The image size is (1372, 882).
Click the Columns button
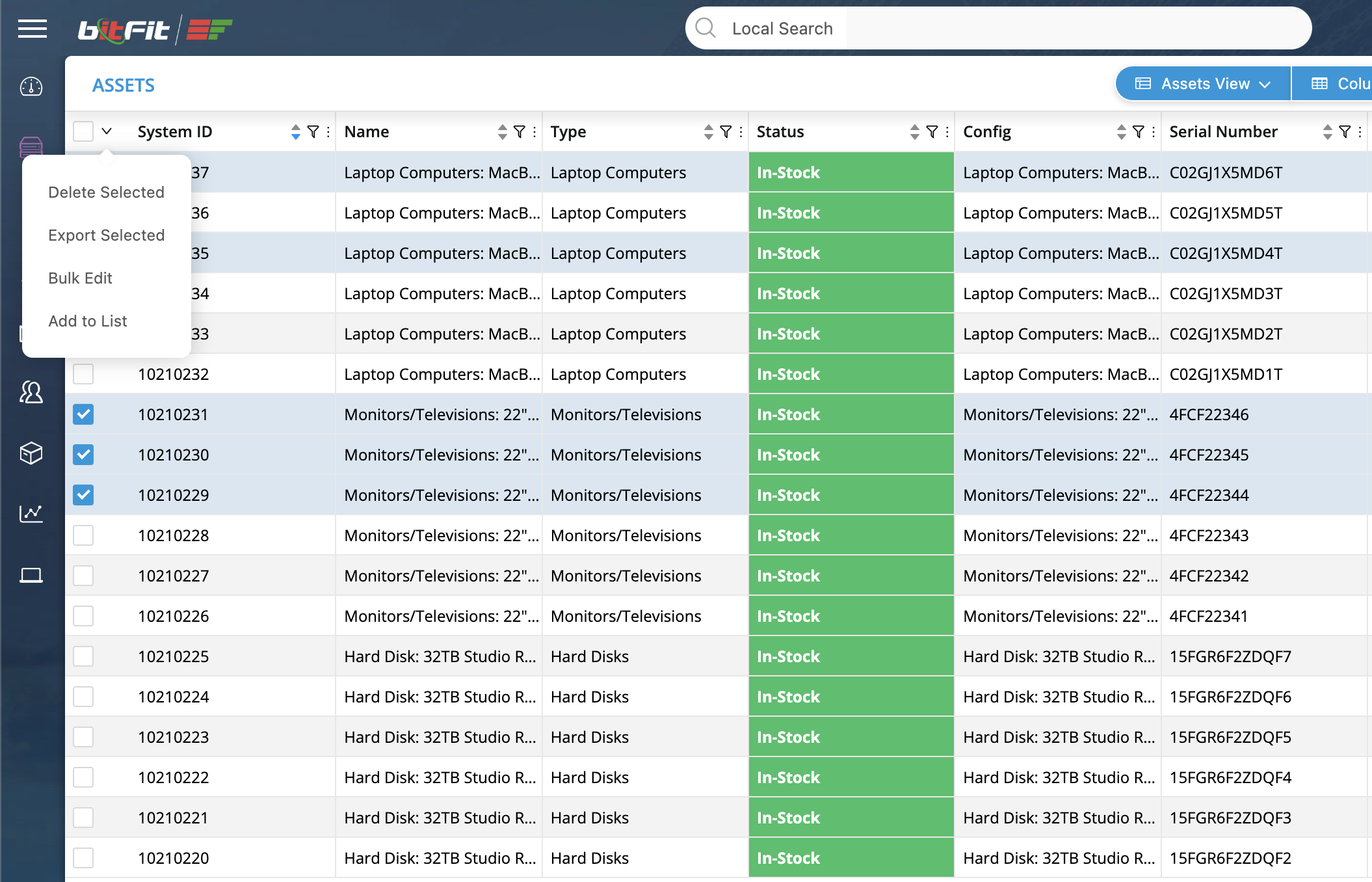(1339, 84)
